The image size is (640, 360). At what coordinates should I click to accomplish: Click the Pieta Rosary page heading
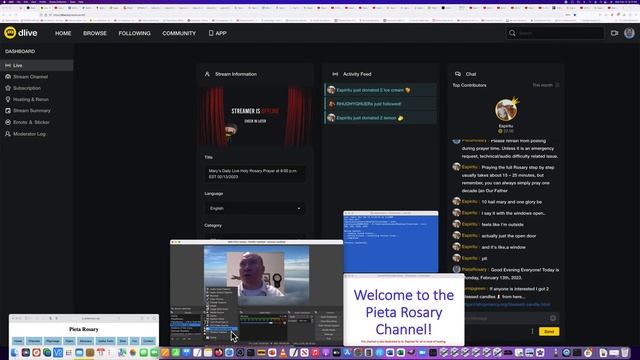pos(84,329)
